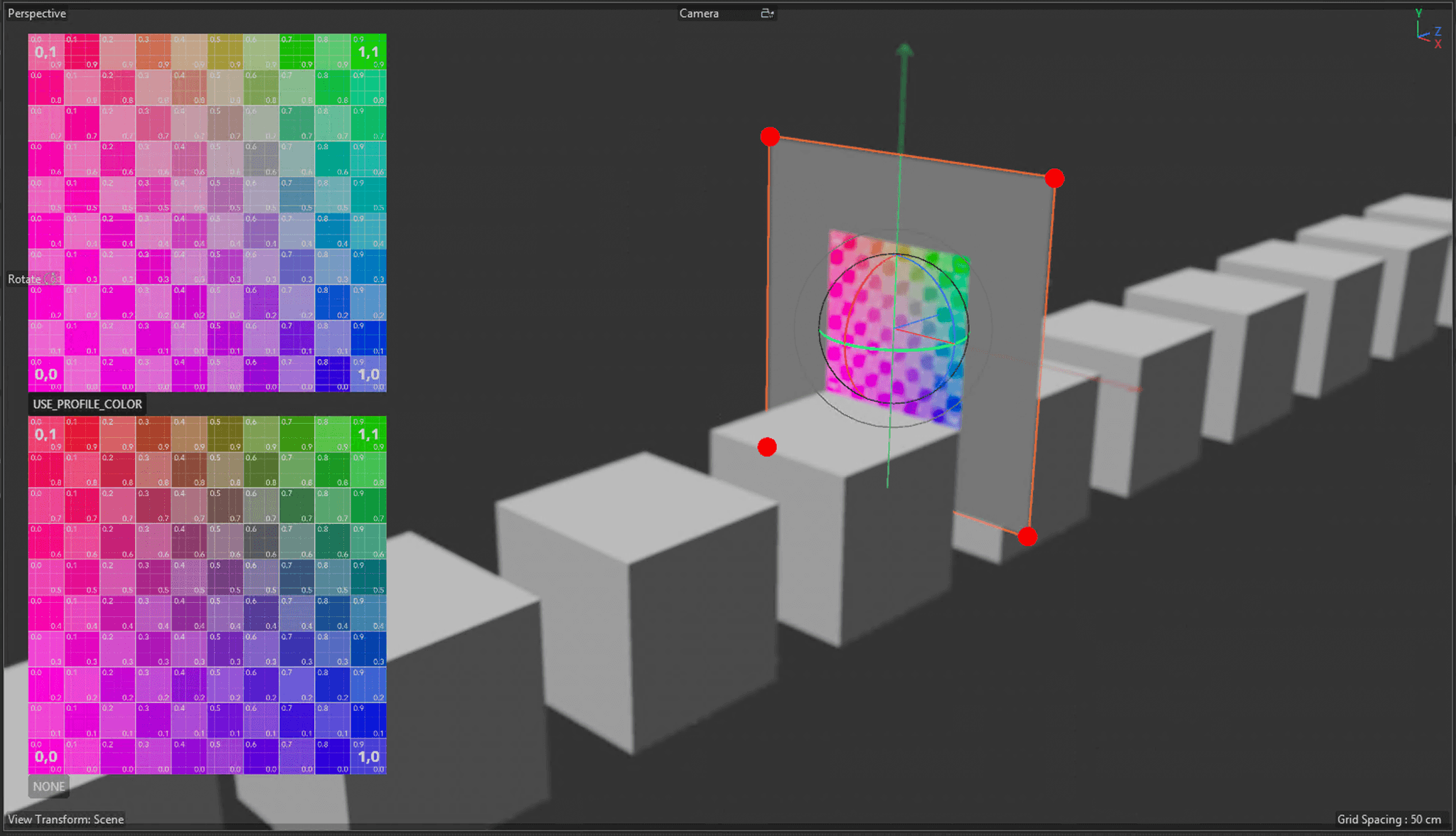Click the 0,0 cell in lower UV grid
1456x836 pixels.
[x=45, y=756]
